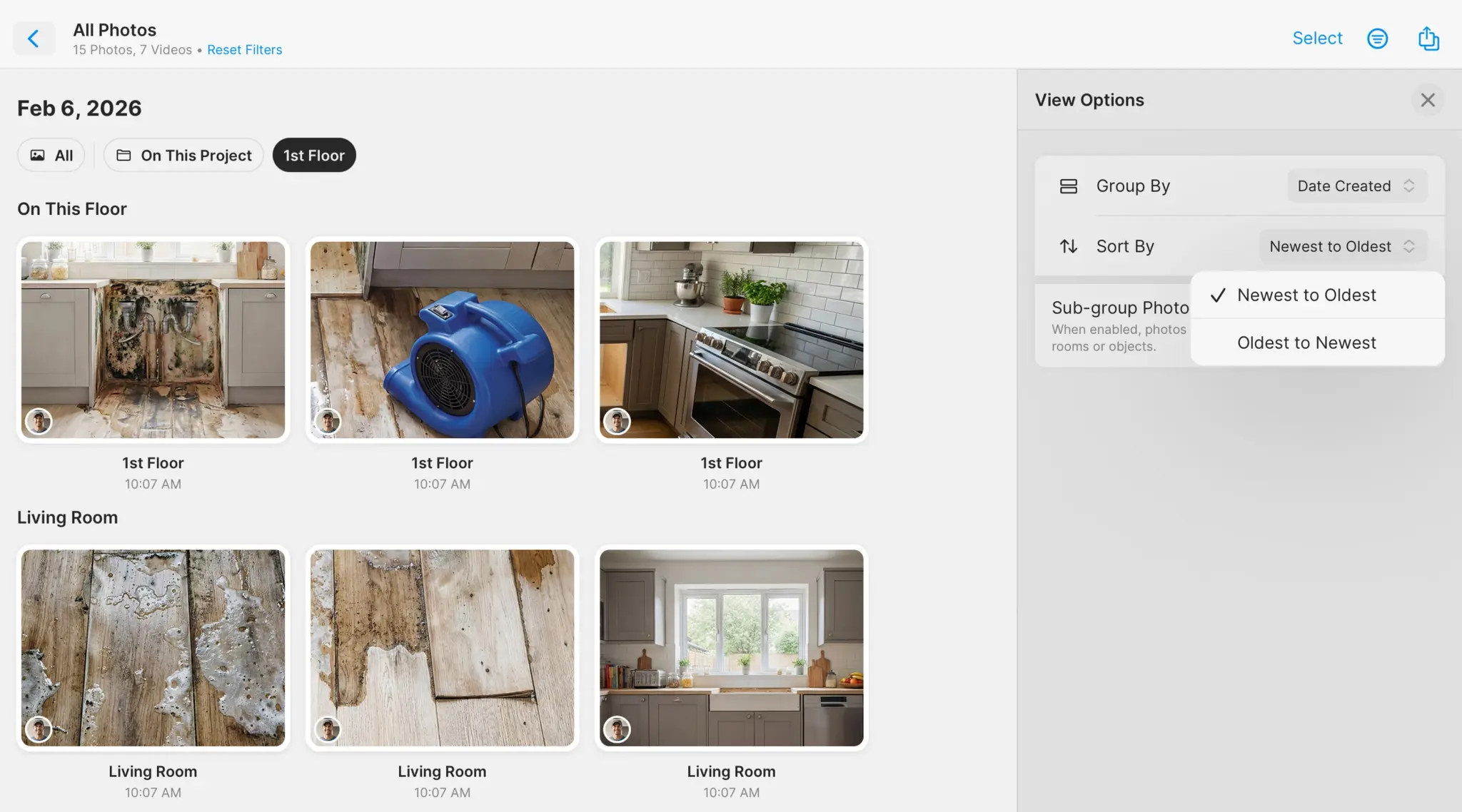Click the back arrow button
1462x812 pixels.
[34, 39]
